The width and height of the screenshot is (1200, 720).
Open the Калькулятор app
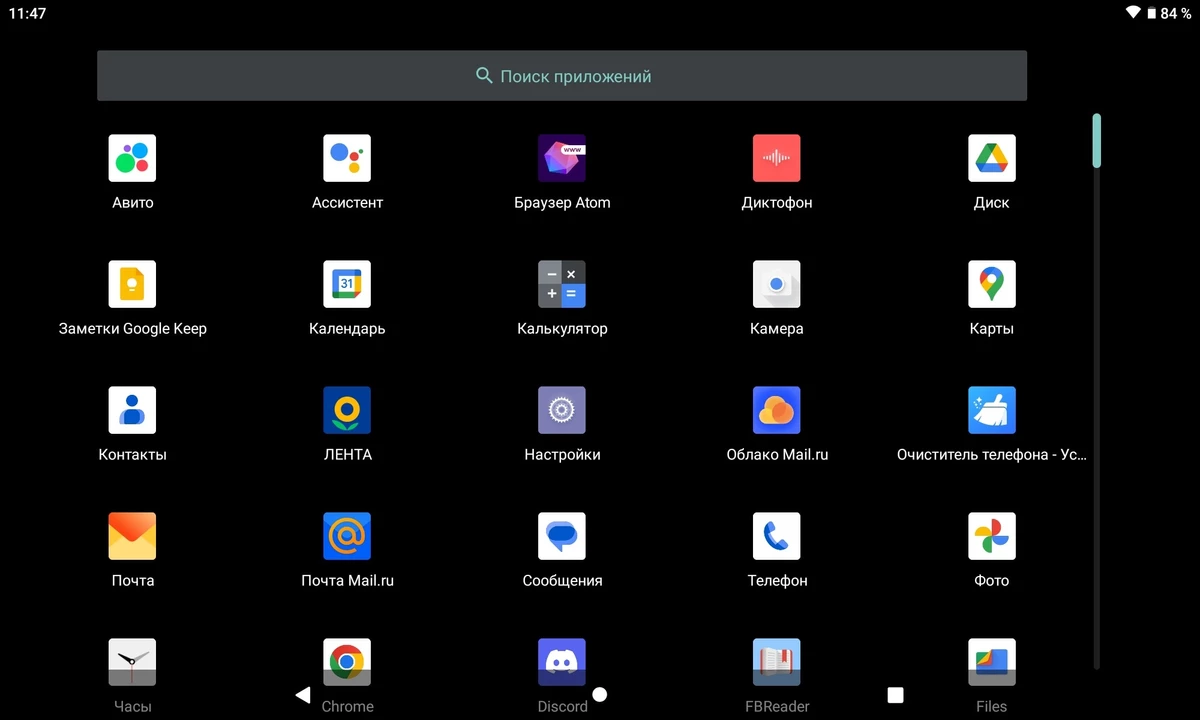pos(562,284)
